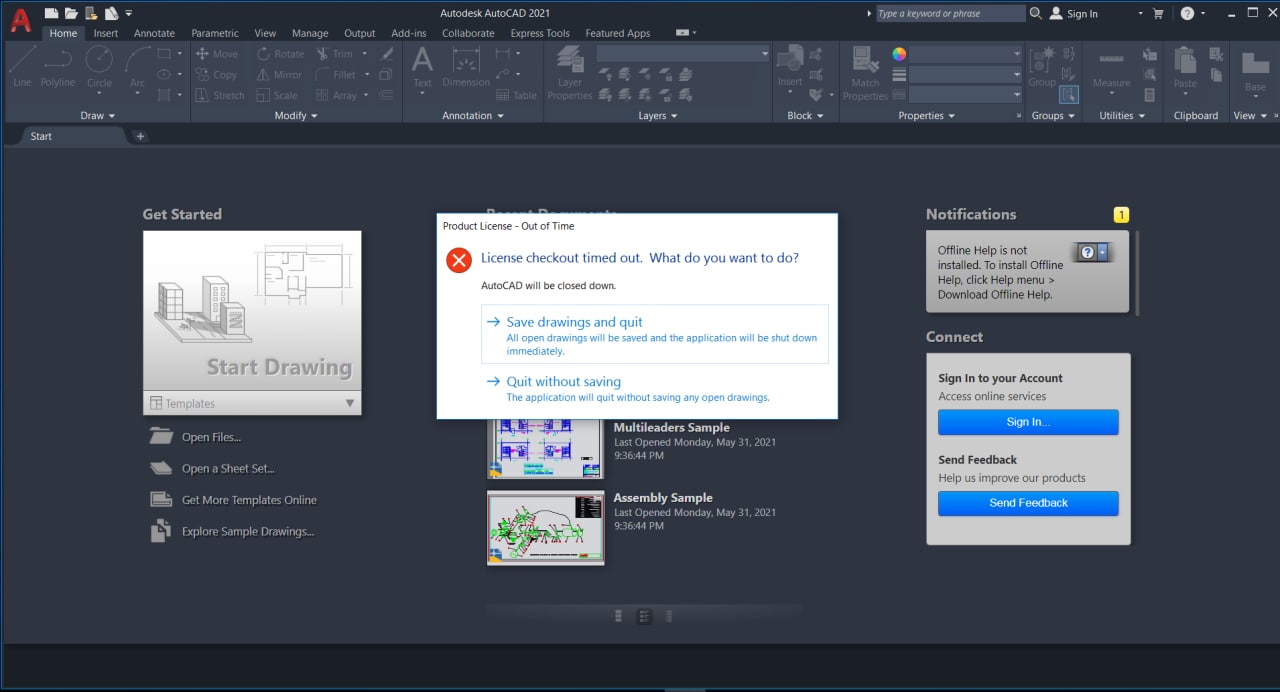Click the Notifications count badge
1280x692 pixels.
pos(1121,215)
